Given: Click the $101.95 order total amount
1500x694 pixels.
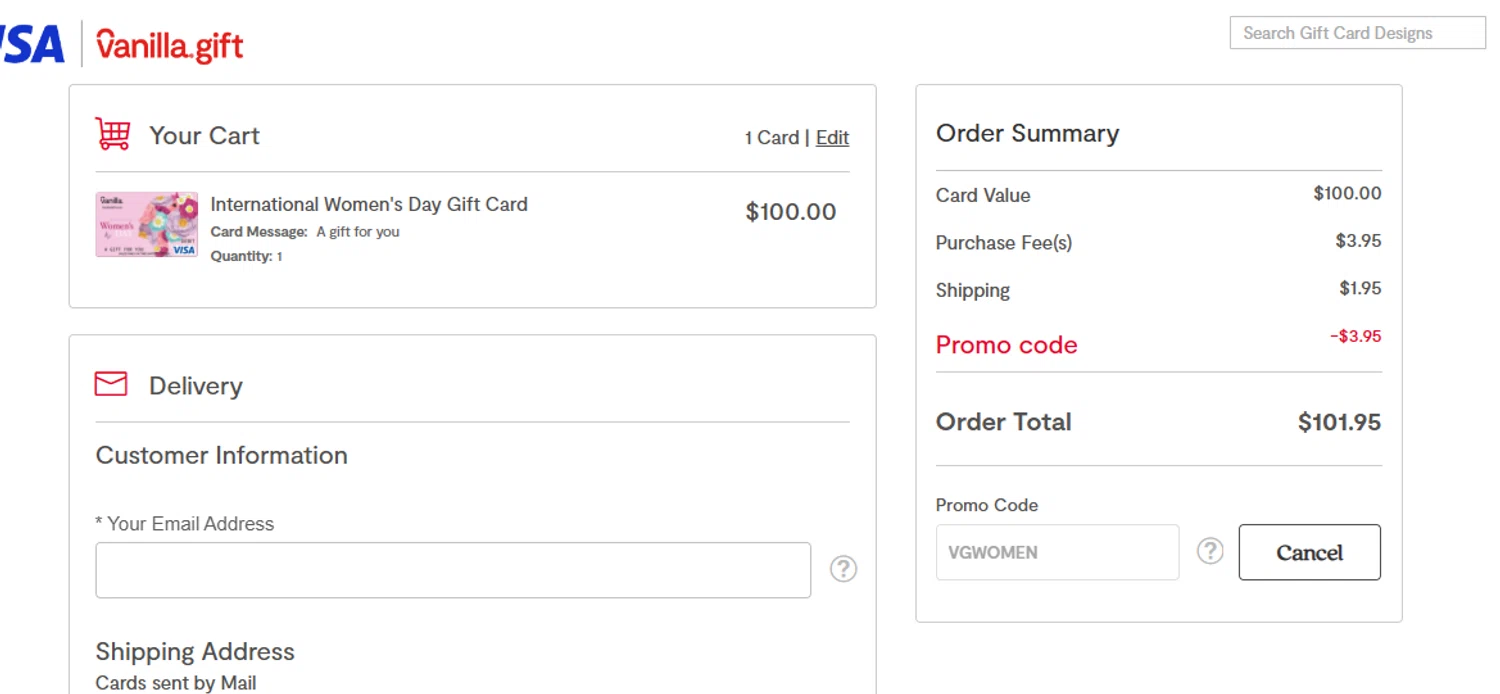Looking at the screenshot, I should point(1339,422).
